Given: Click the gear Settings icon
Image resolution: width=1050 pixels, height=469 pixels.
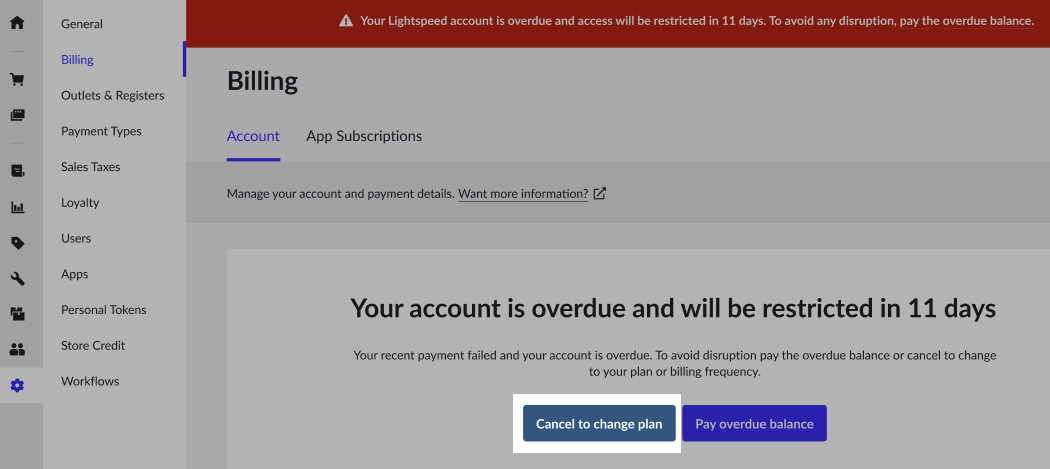Looking at the screenshot, I should click(17, 385).
